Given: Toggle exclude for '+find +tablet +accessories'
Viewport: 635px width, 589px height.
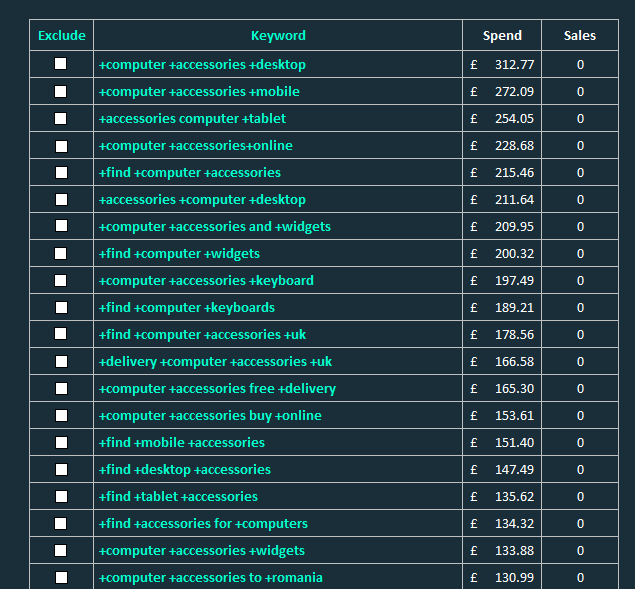Looking at the screenshot, I should [x=61, y=496].
